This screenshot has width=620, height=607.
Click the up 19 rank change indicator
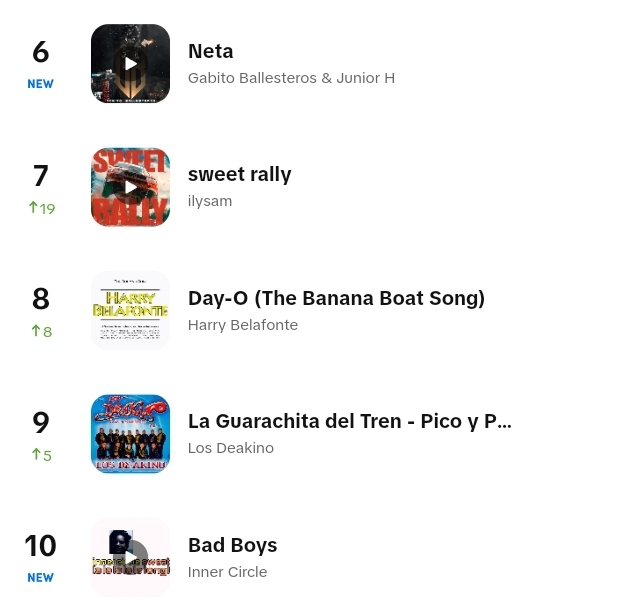tap(42, 208)
